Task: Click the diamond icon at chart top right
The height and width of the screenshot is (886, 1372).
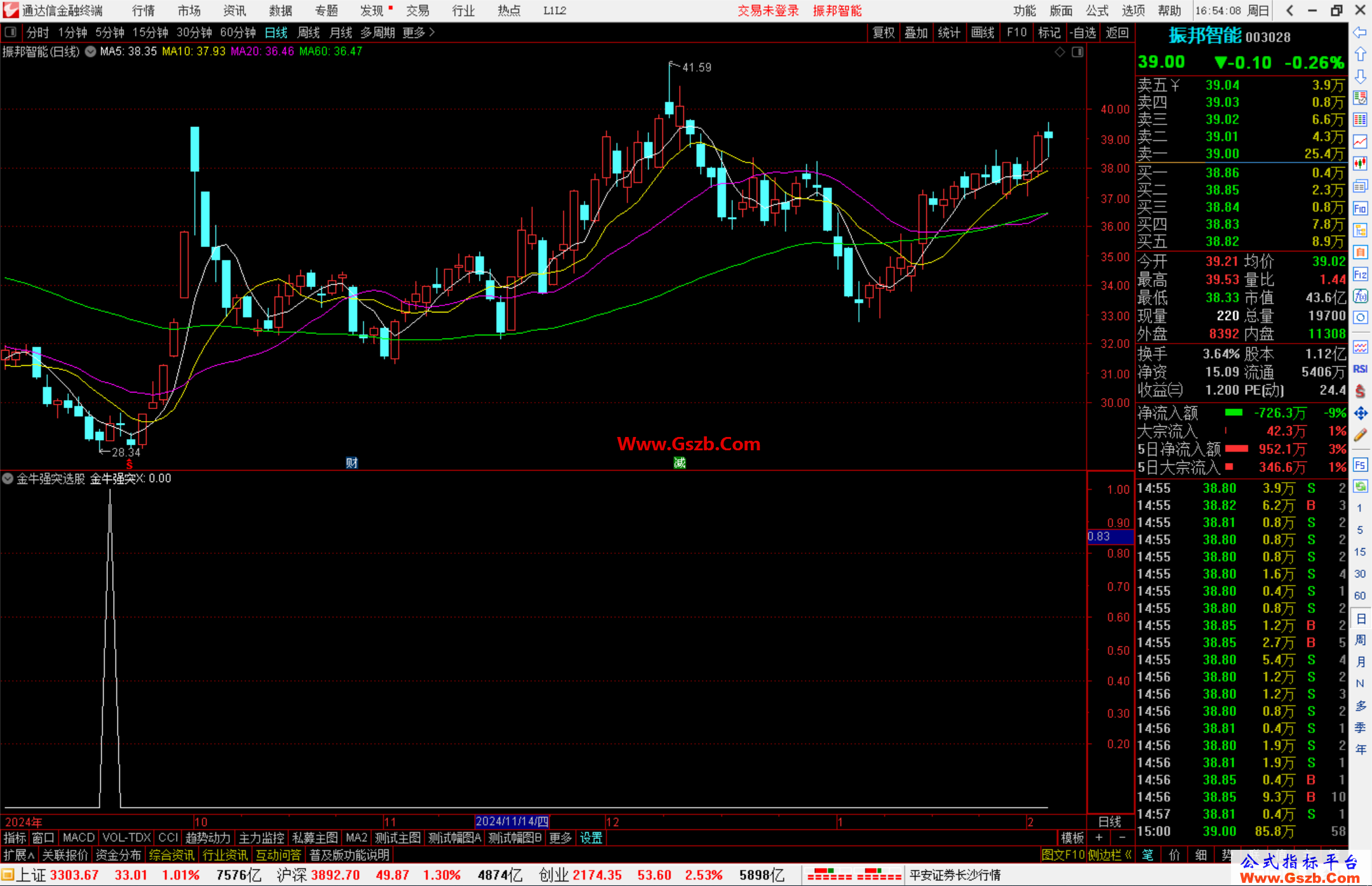Action: pyautogui.click(x=1059, y=52)
